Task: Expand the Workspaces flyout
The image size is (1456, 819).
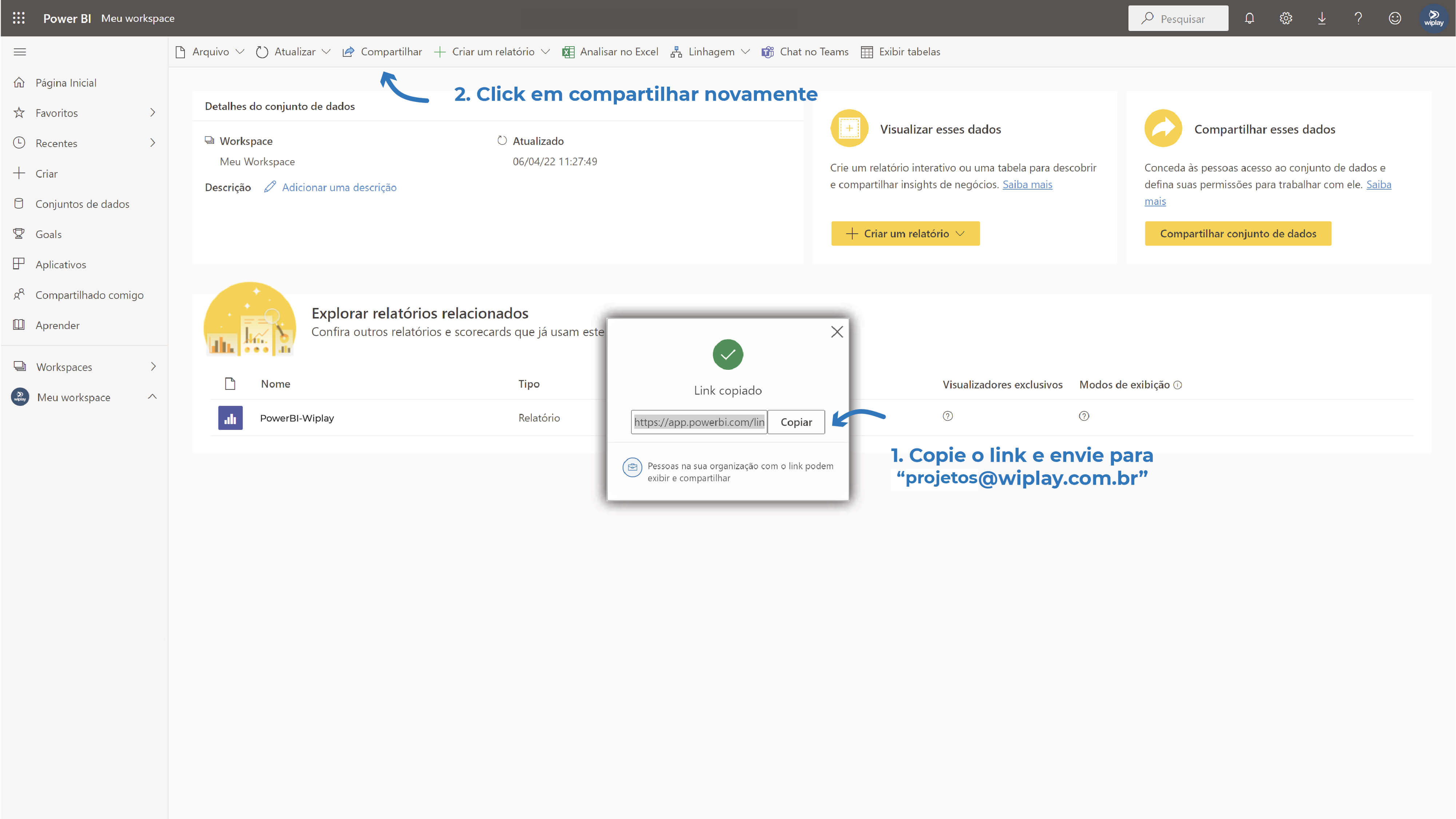Action: click(152, 367)
